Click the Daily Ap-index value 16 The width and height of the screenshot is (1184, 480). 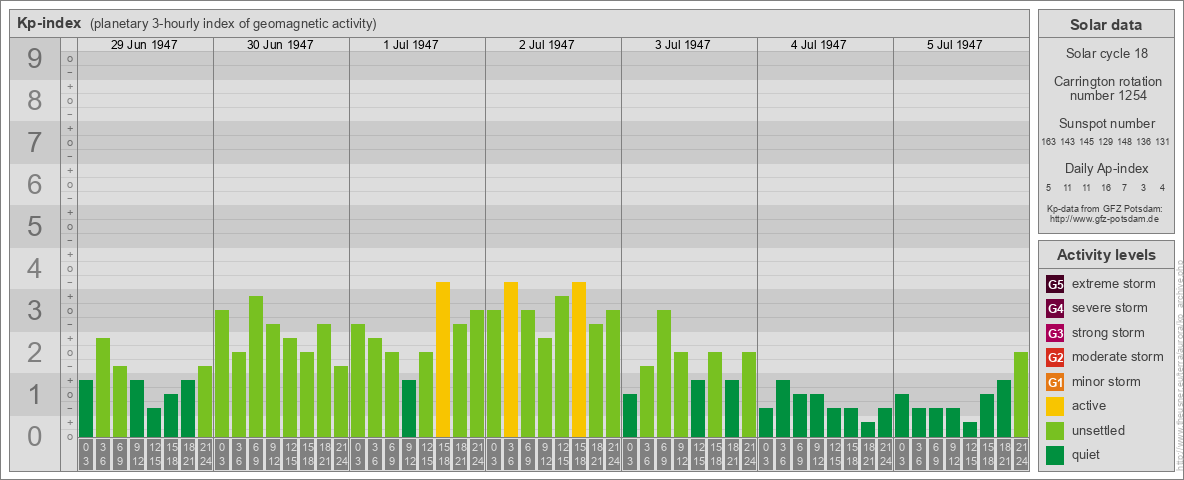point(1105,187)
